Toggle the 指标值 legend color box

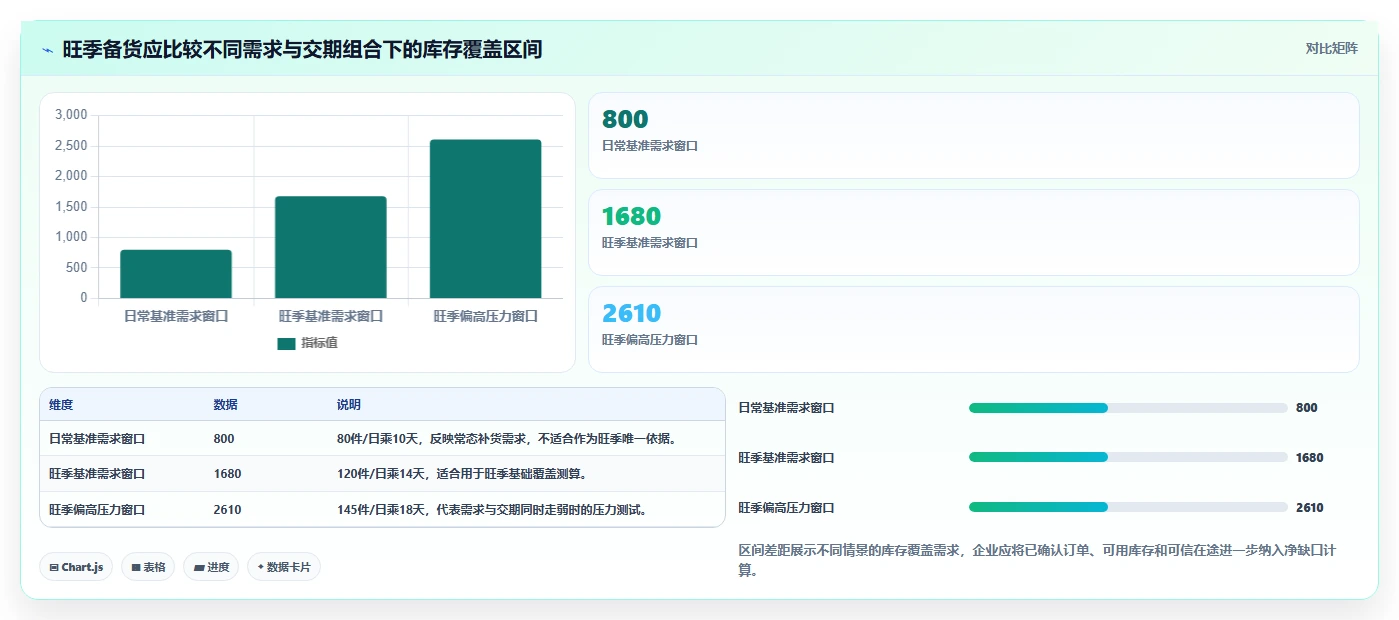pyautogui.click(x=286, y=343)
